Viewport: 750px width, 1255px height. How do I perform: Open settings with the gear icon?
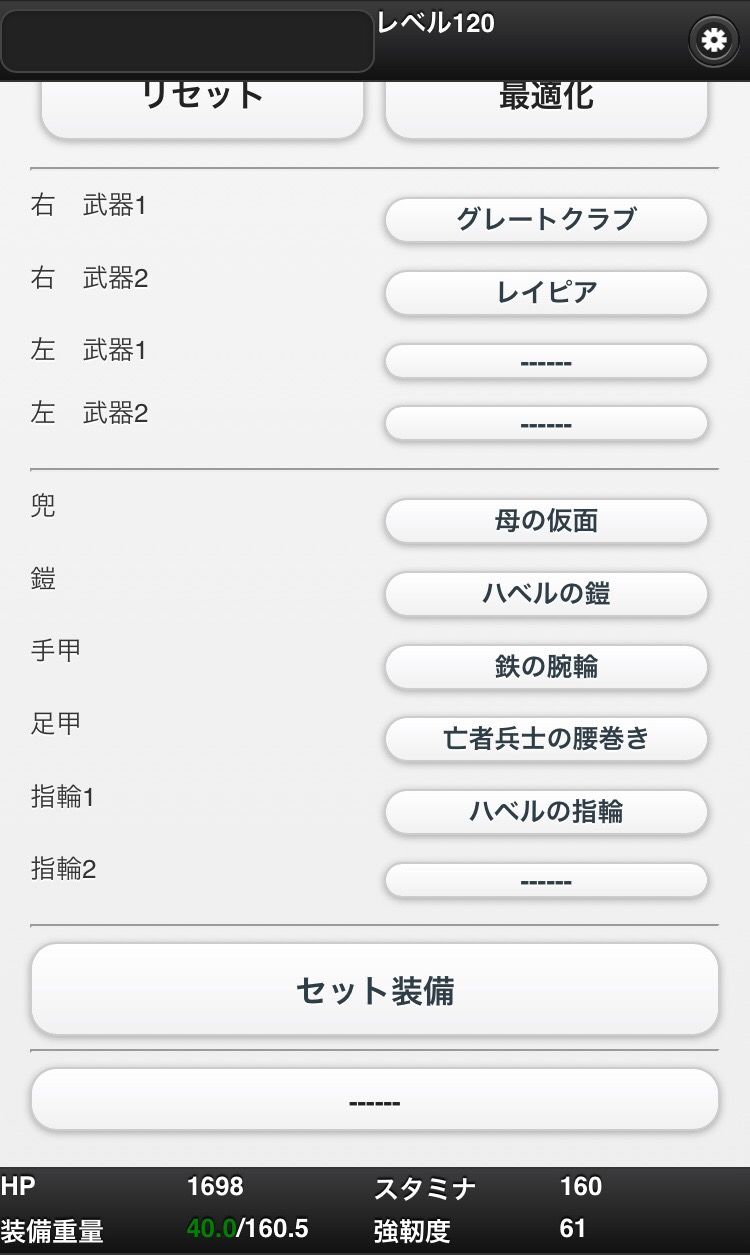713,41
